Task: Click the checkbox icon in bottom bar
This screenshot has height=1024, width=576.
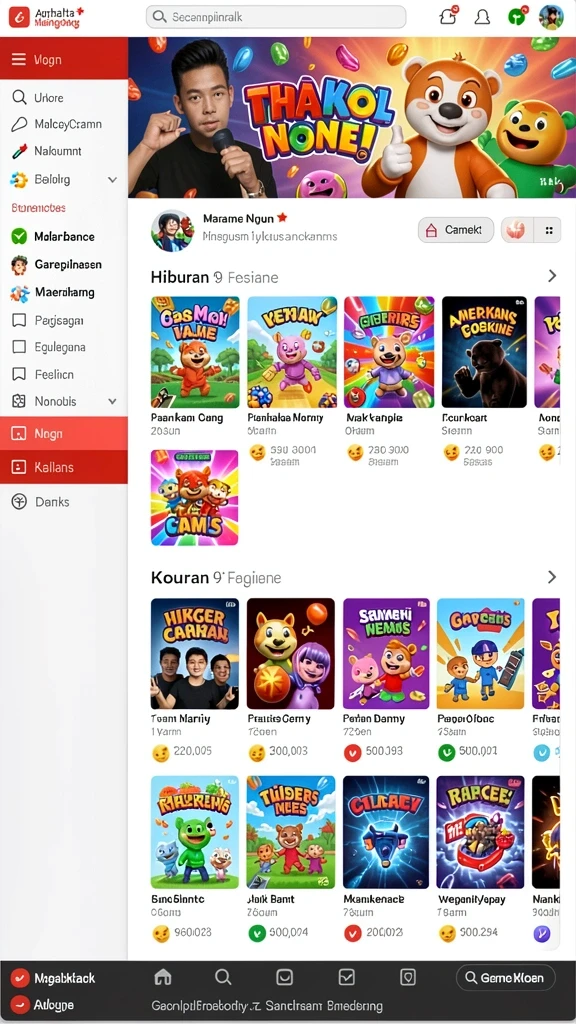Action: (346, 977)
